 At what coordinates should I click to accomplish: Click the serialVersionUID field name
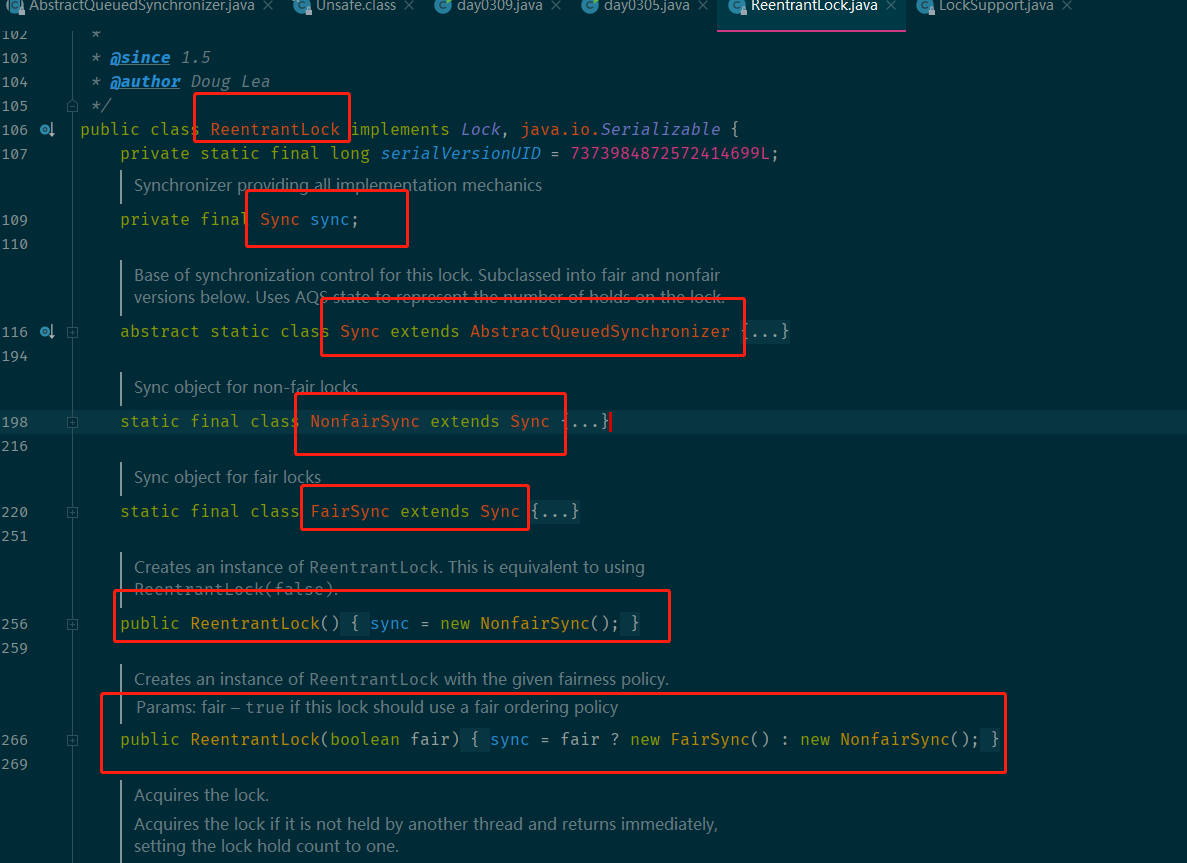pyautogui.click(x=461, y=154)
